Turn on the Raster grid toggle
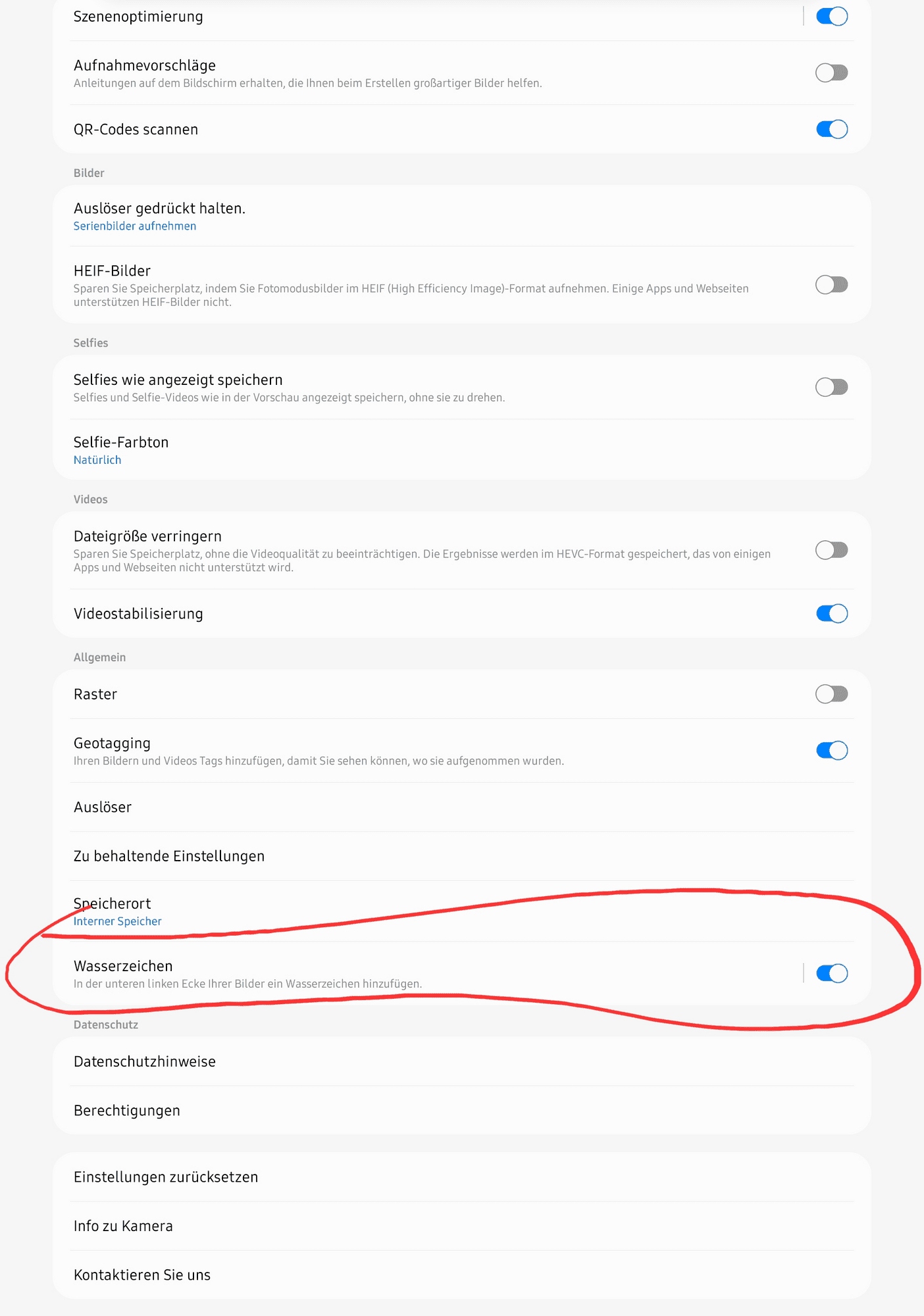Viewport: 924px width, 1316px height. pos(831,694)
